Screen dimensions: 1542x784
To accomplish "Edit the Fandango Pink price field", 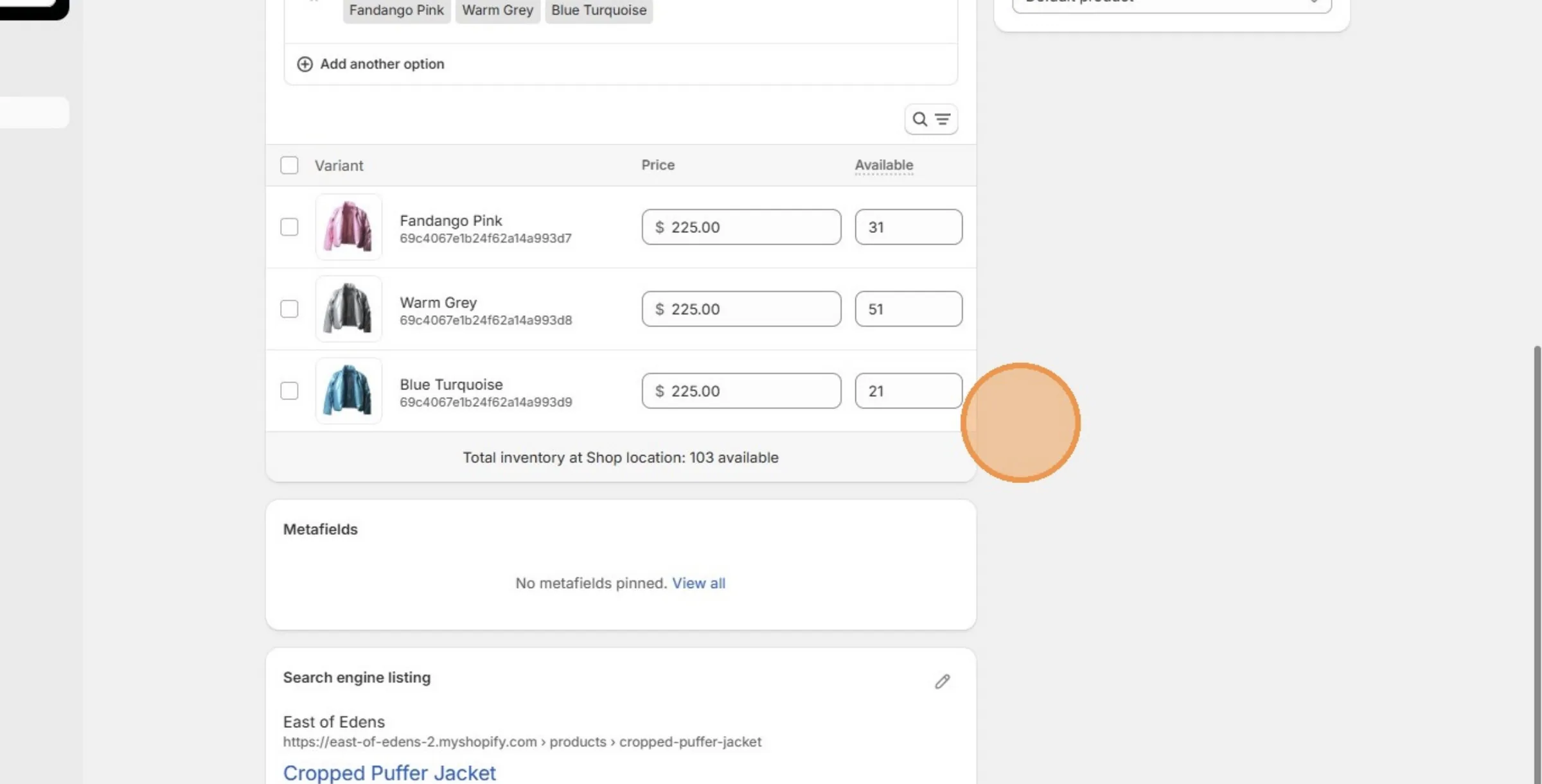I will 741,227.
